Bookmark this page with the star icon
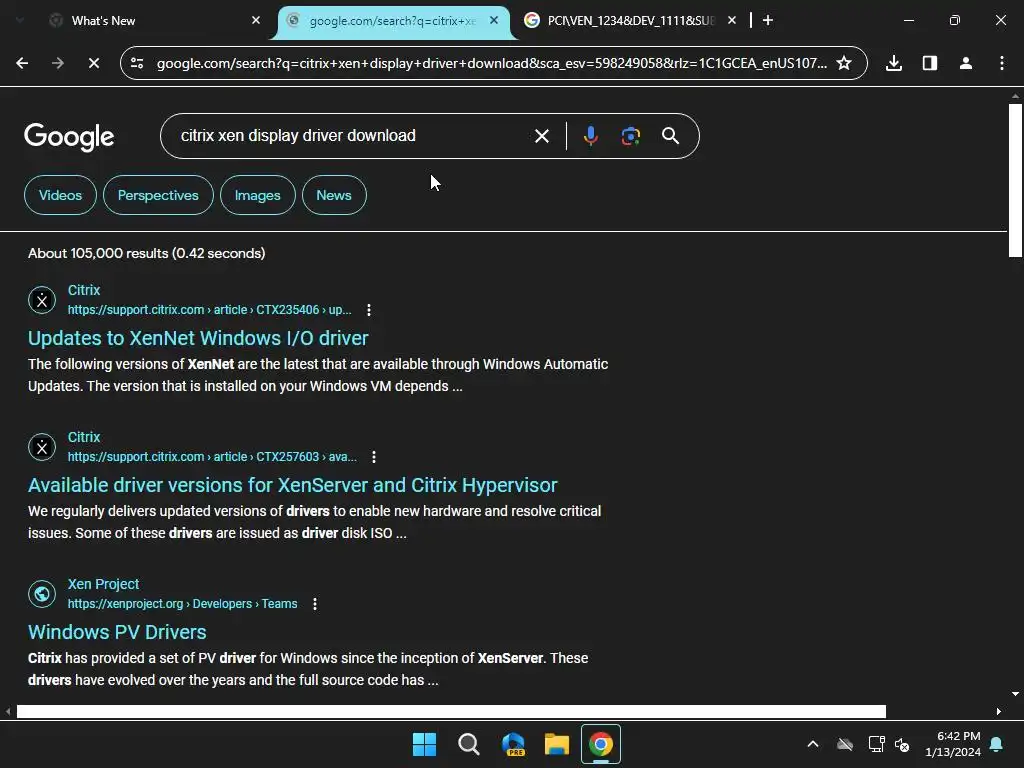The image size is (1024, 768). tap(844, 63)
